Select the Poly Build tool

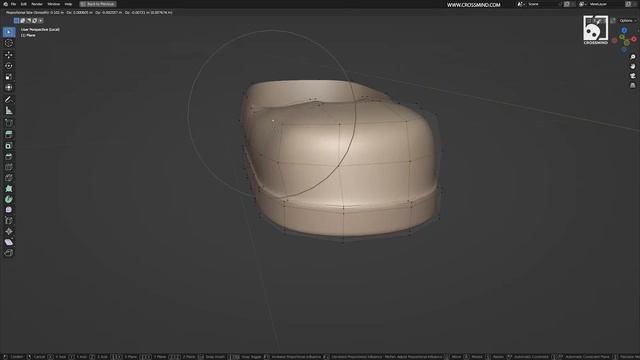9,189
